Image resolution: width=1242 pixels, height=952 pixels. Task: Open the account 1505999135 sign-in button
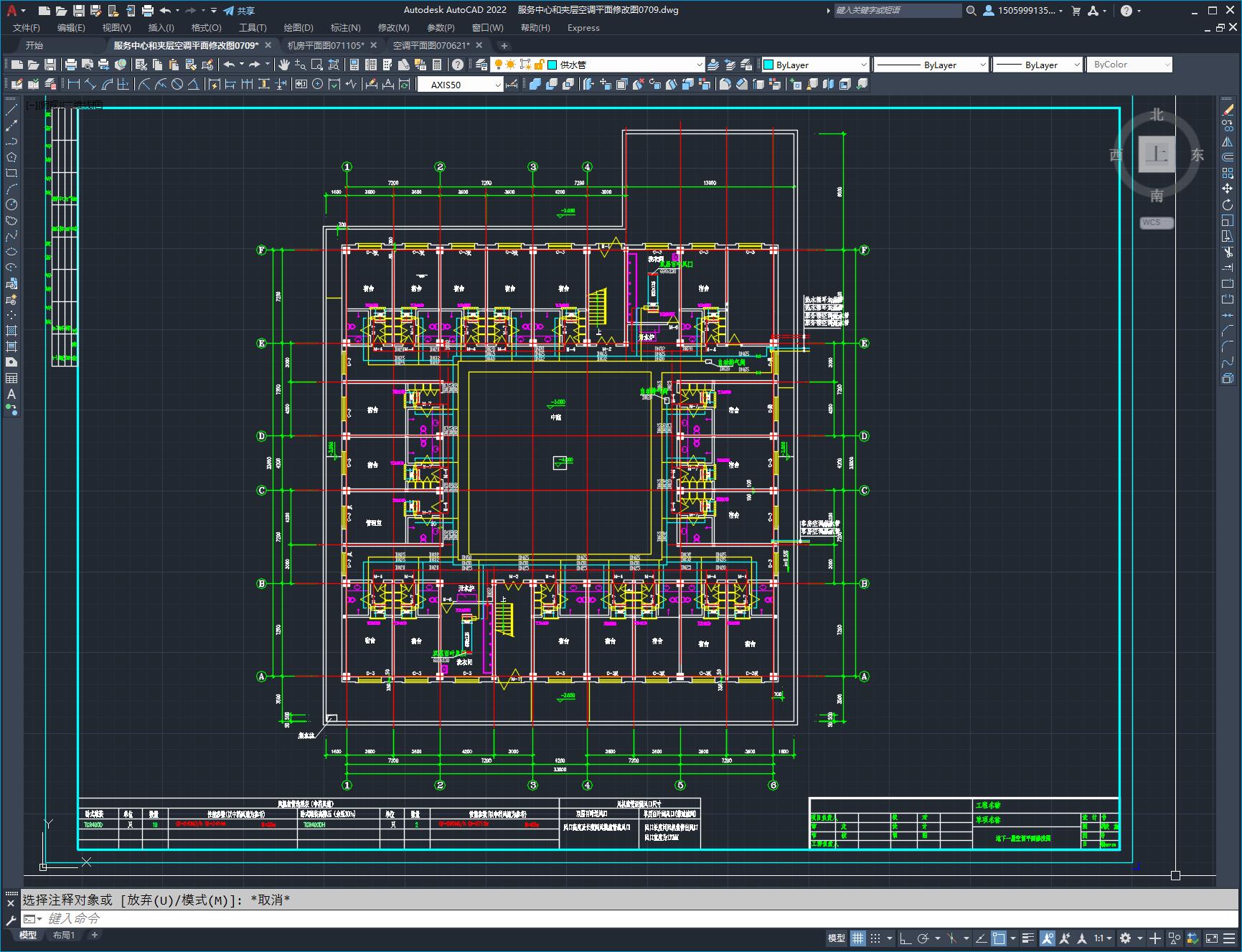(1023, 10)
